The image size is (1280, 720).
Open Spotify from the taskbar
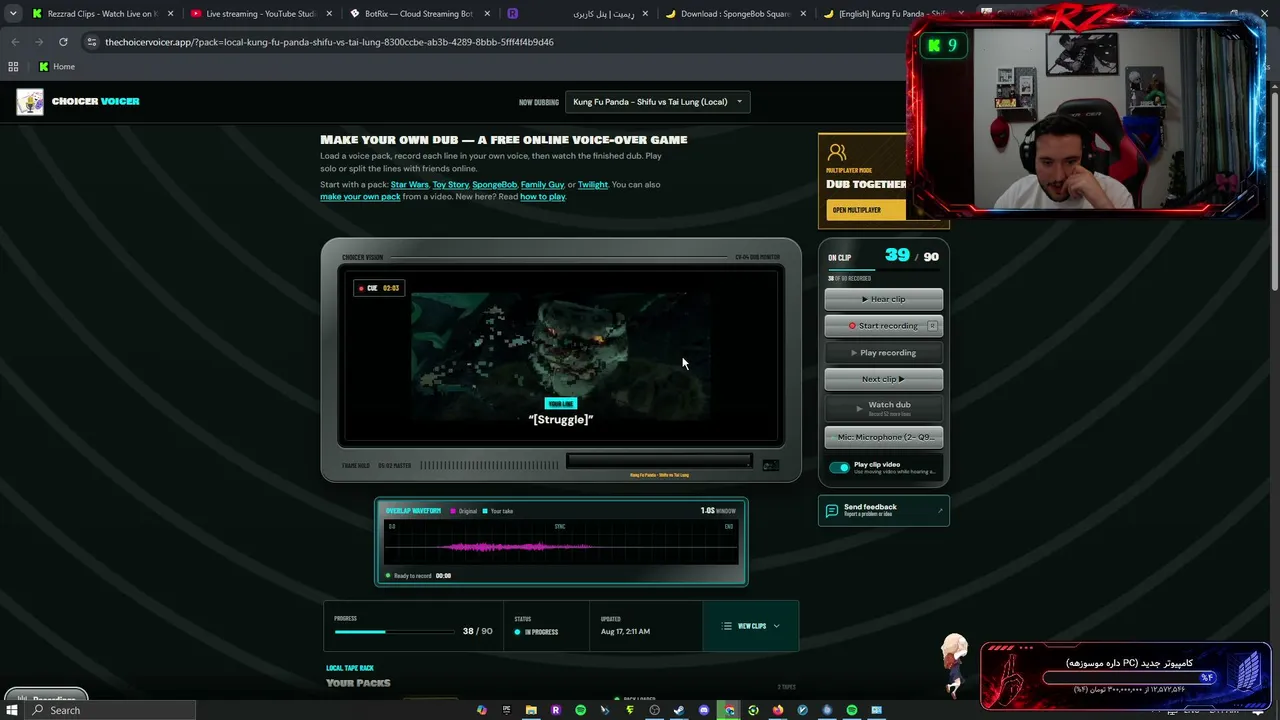pyautogui.click(x=580, y=710)
